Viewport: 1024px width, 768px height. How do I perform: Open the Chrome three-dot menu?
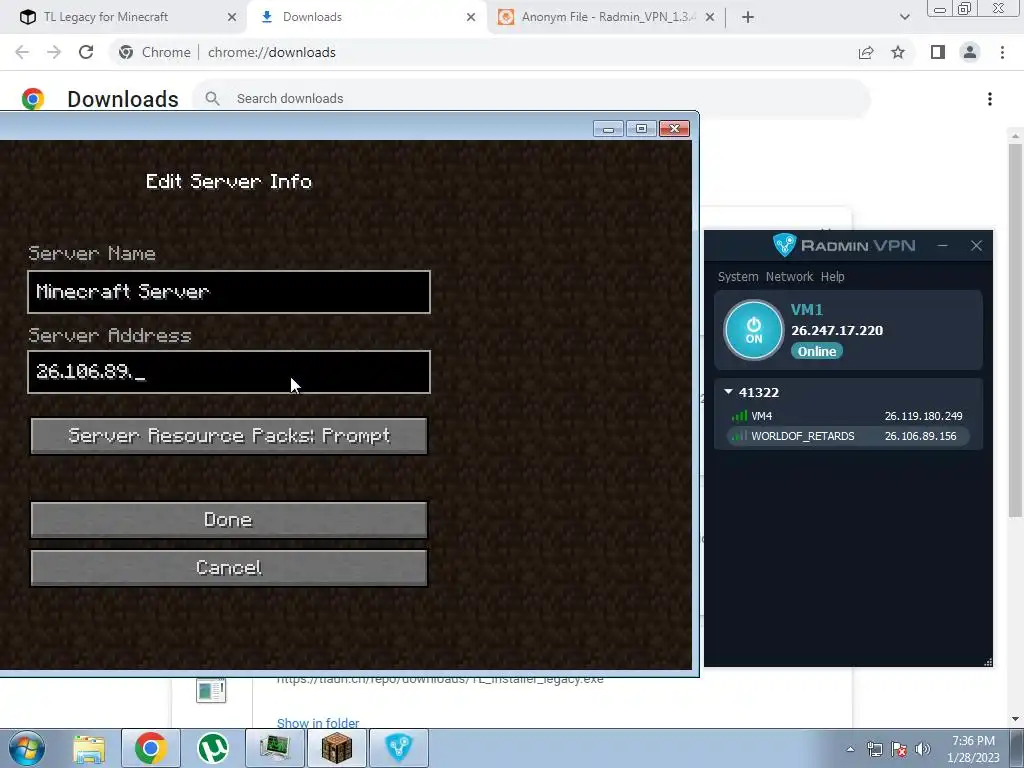pyautogui.click(x=1002, y=52)
